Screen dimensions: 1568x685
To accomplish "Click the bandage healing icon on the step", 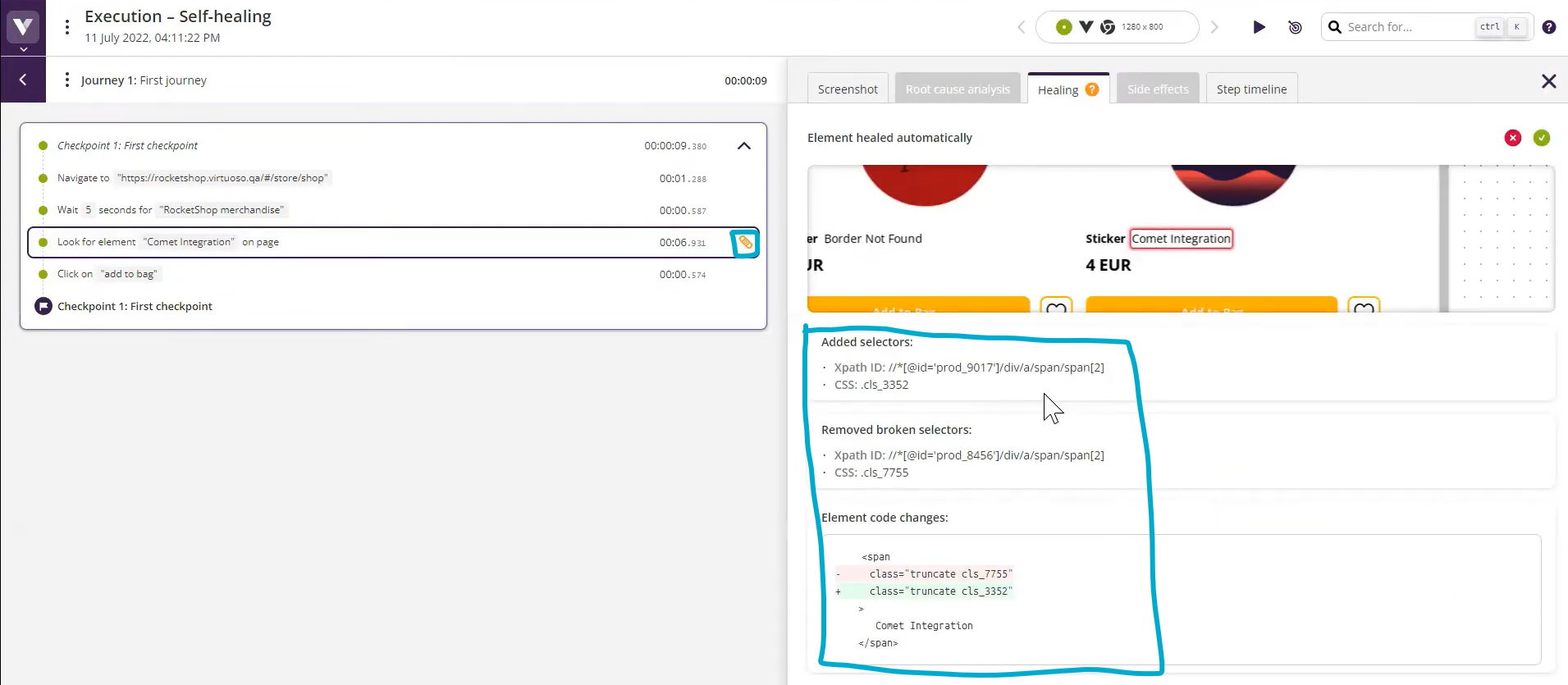I will 745,243.
